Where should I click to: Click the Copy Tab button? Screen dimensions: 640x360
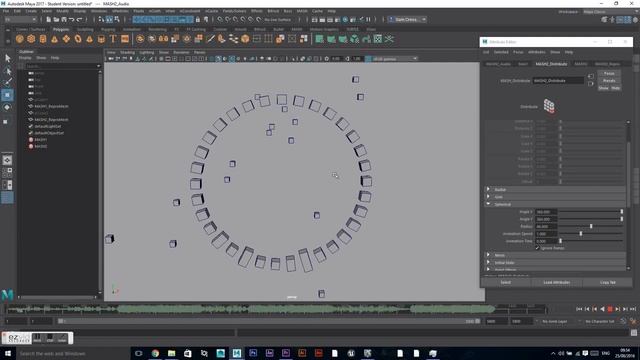pos(608,282)
